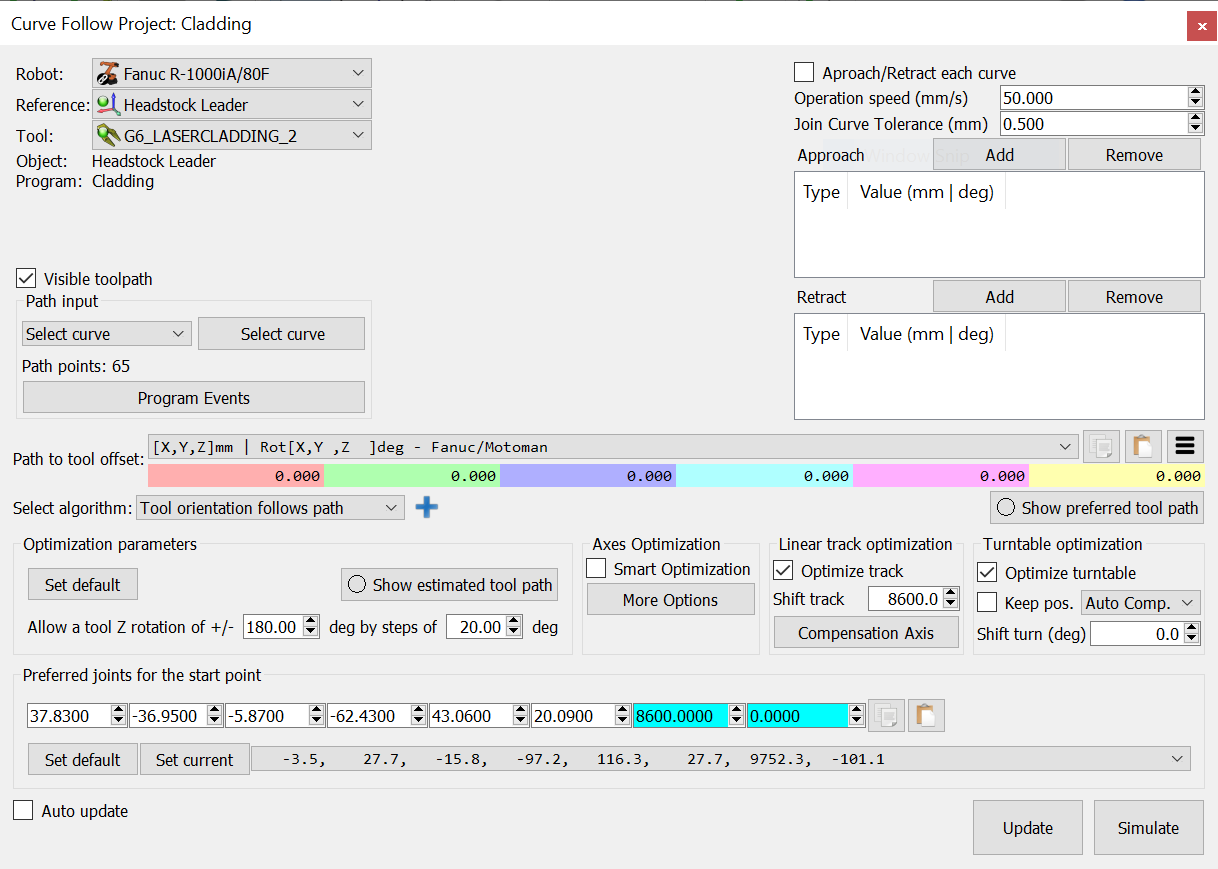Click the G6_LASERCLADDING_2 tool icon

107,136
